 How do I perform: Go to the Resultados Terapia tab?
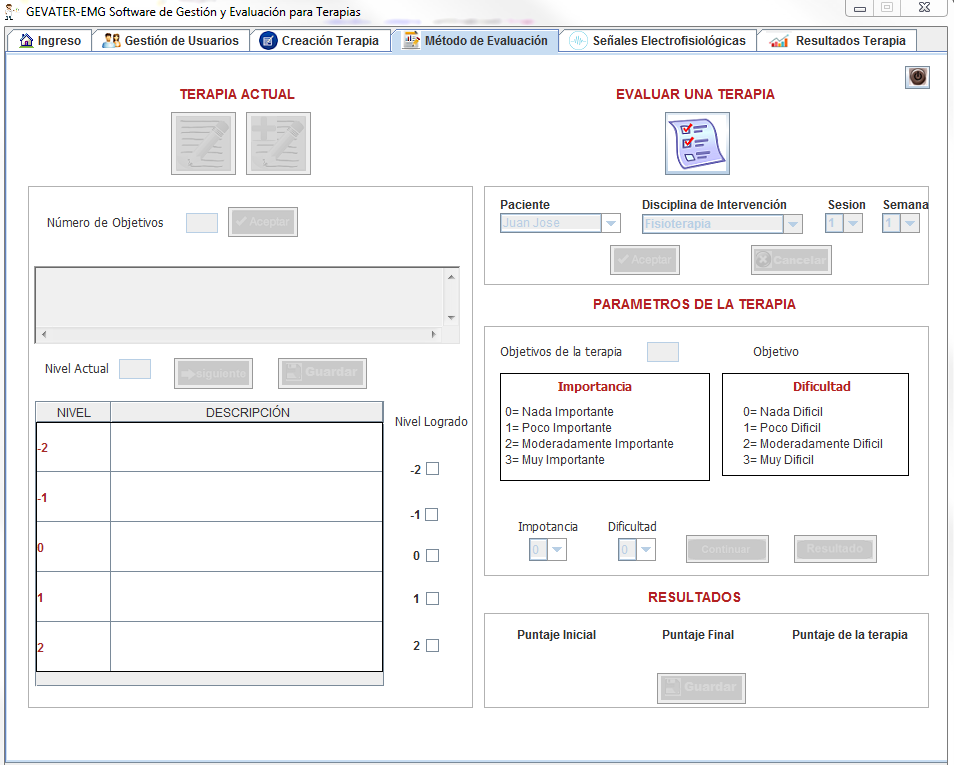click(x=838, y=41)
